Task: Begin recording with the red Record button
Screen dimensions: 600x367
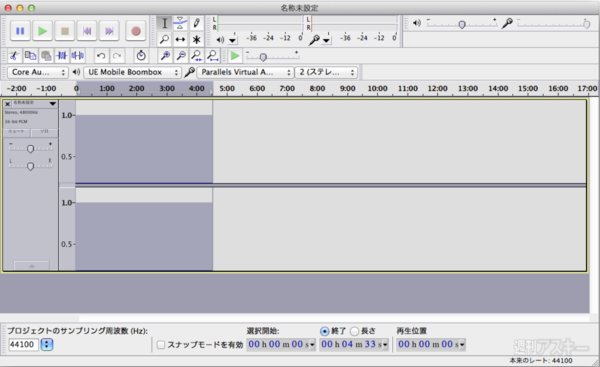Action: [135, 31]
